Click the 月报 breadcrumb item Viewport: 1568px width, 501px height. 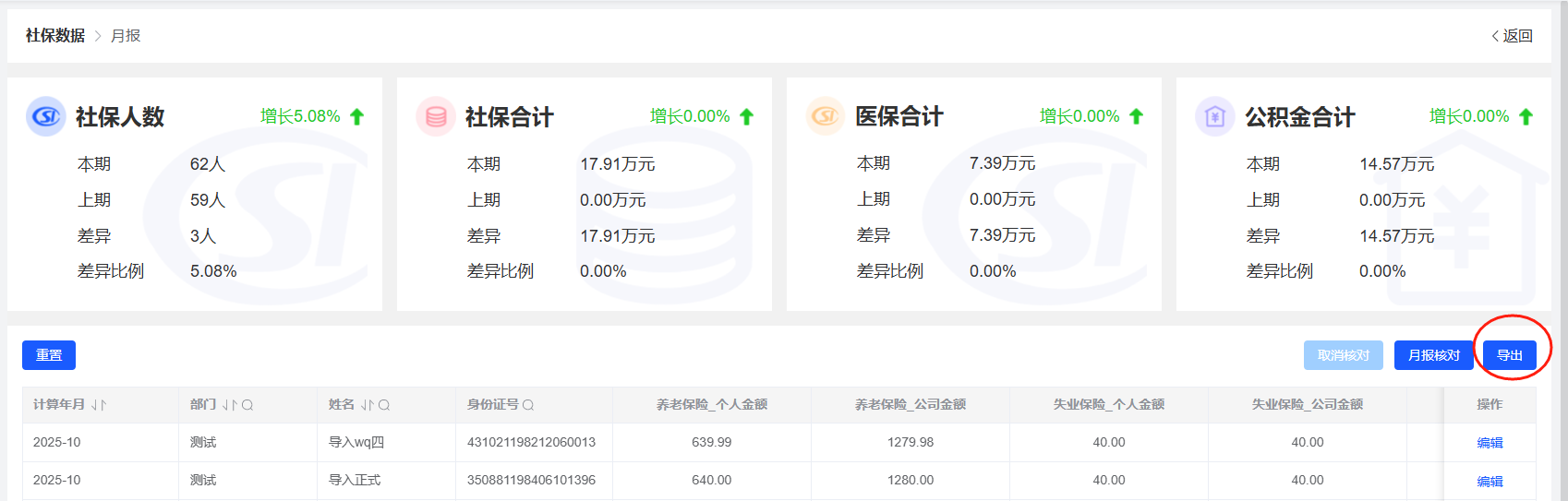[126, 36]
